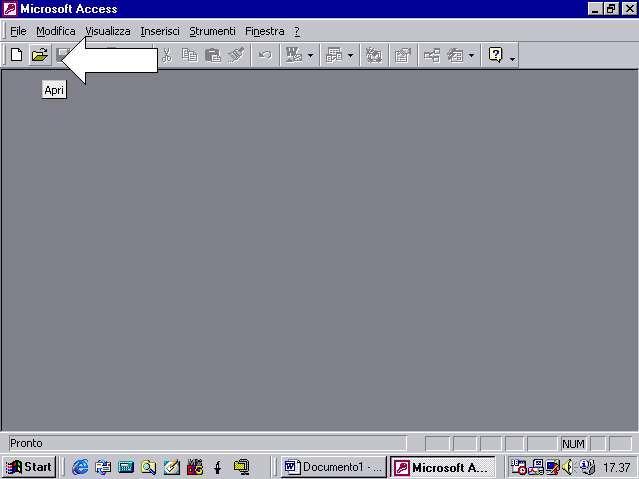The width and height of the screenshot is (639, 479).
Task: Open the Strumenti menu
Action: (x=212, y=31)
